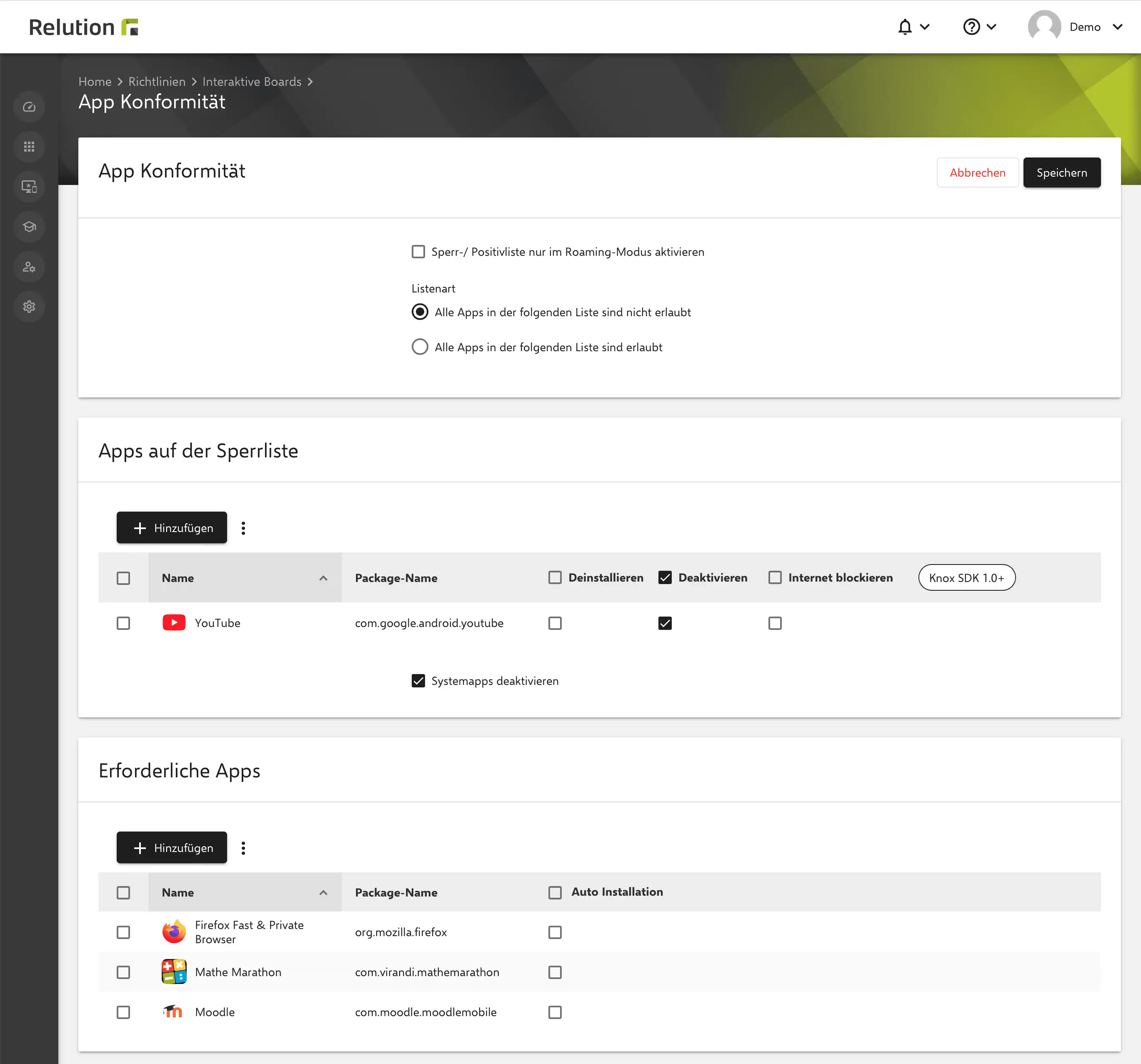The image size is (1141, 1064).
Task: Click Hinzufügen under Erforderliche Apps
Action: coord(172,848)
